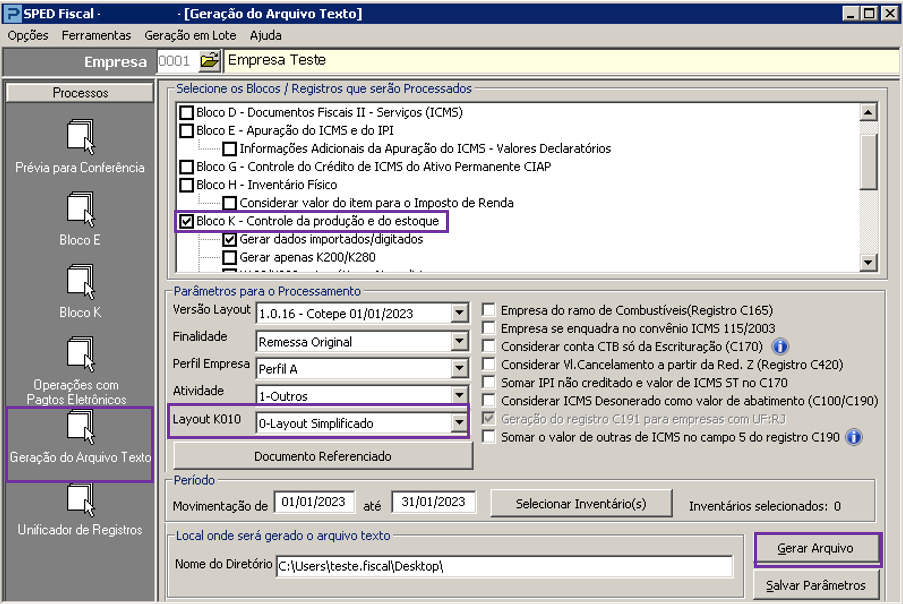Screen dimensions: 903x604
Task: Check Gerar apenas K200/K280
Action: (230, 257)
